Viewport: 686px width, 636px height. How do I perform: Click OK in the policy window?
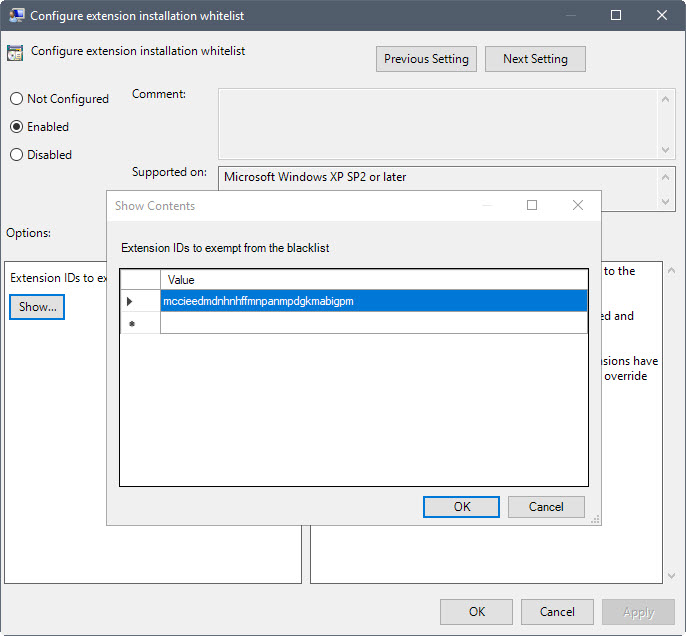point(476,612)
